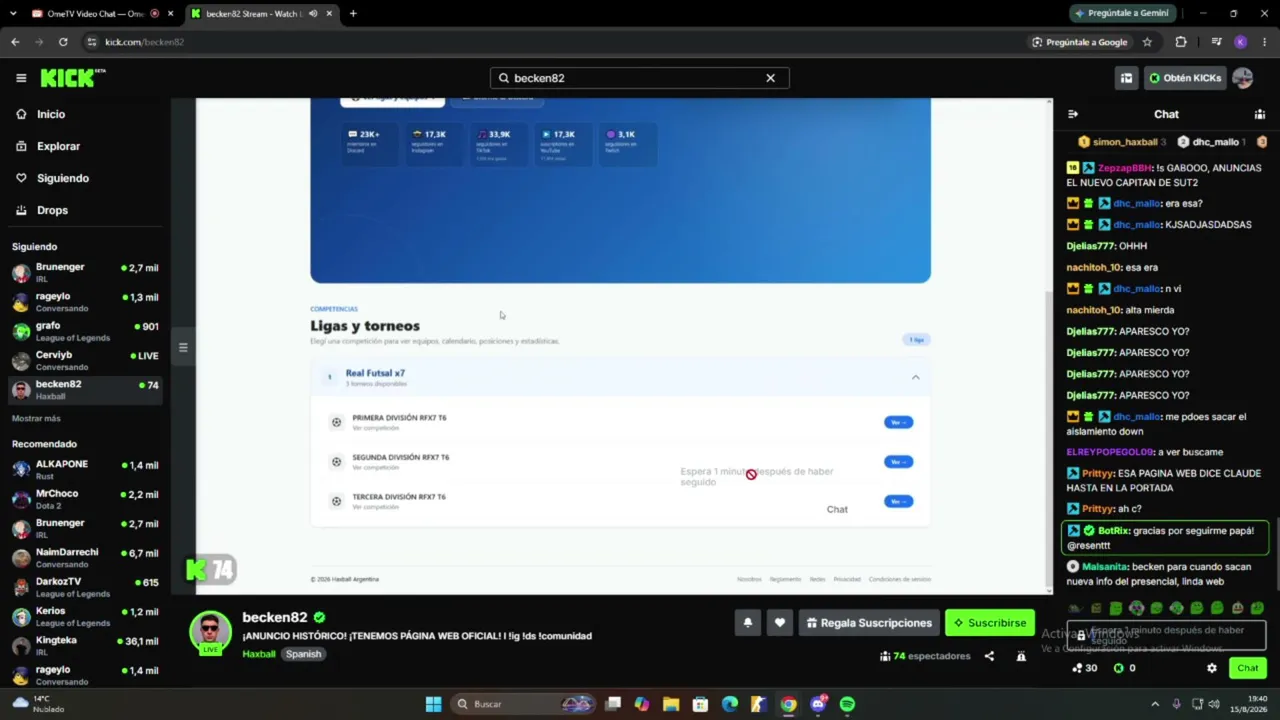Open the Siguiendo page in the sidebar
Screen dimensions: 1280x720
[x=63, y=178]
